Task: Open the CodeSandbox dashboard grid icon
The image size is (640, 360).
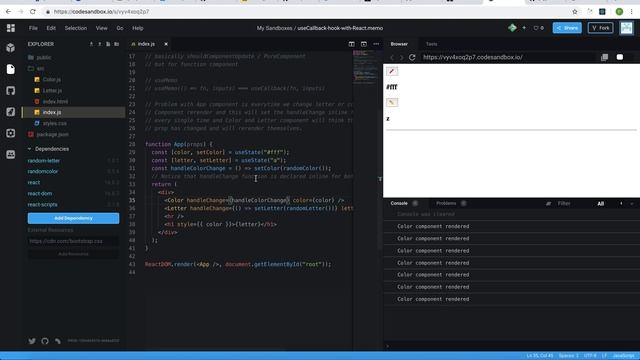Action: tap(11, 28)
